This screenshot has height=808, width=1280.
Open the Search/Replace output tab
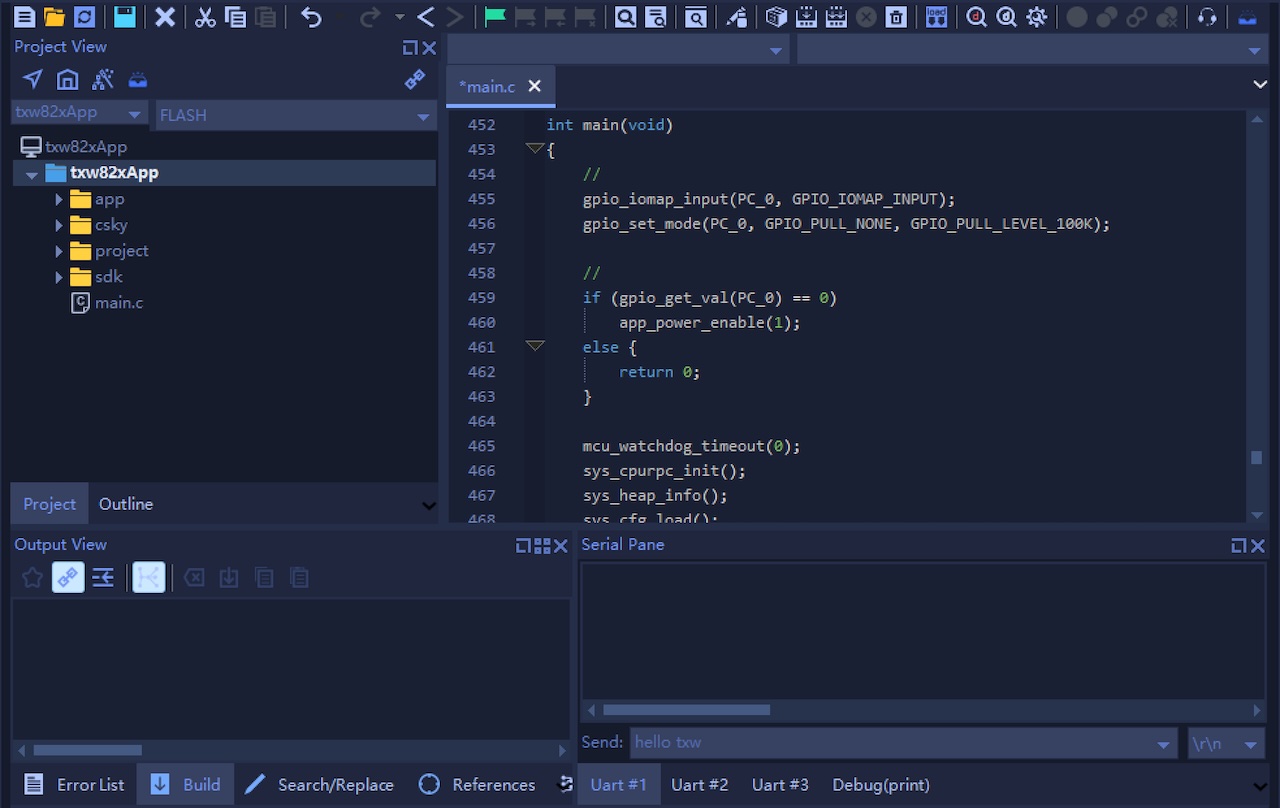(320, 785)
